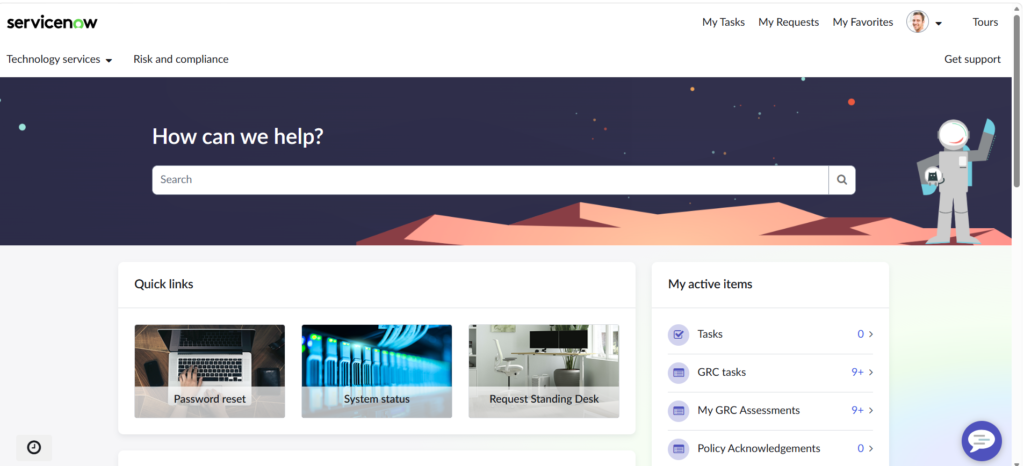Open the Password reset quick link

[x=210, y=371]
